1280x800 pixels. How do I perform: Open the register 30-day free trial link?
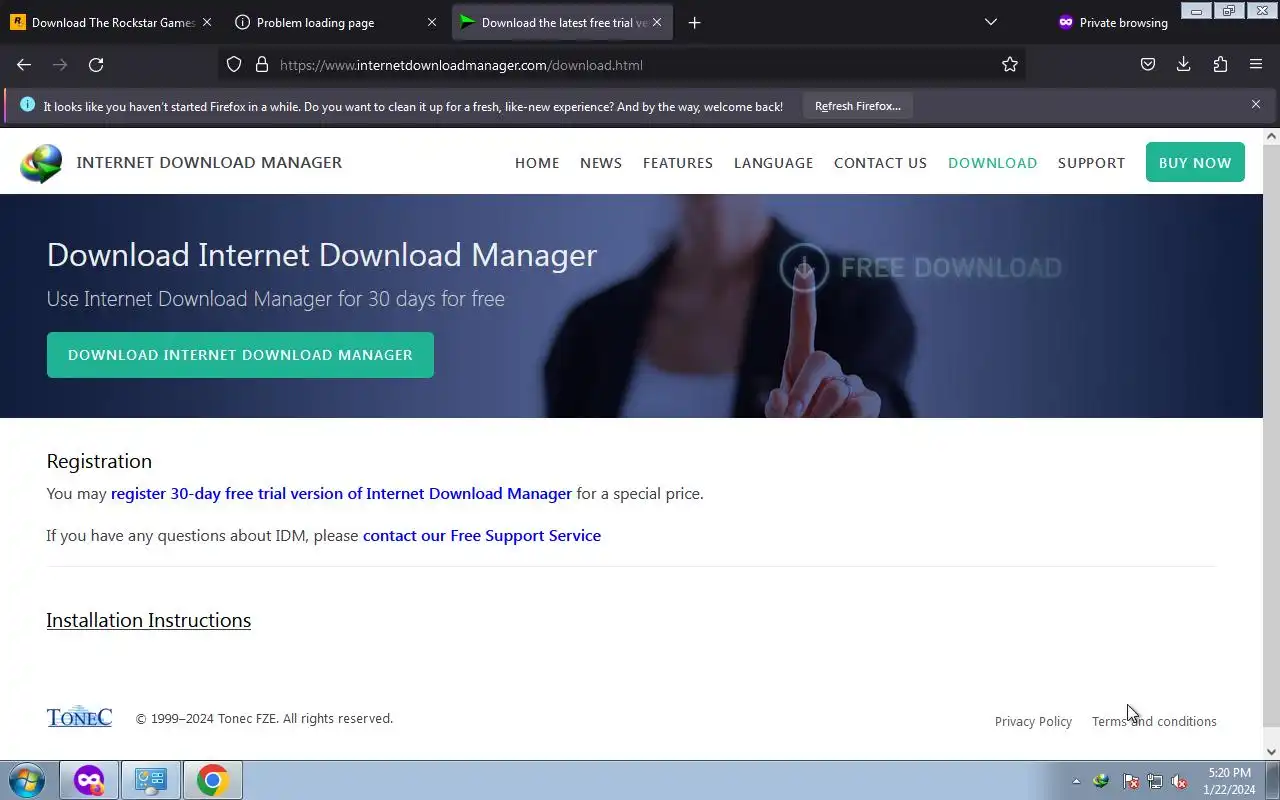point(341,493)
